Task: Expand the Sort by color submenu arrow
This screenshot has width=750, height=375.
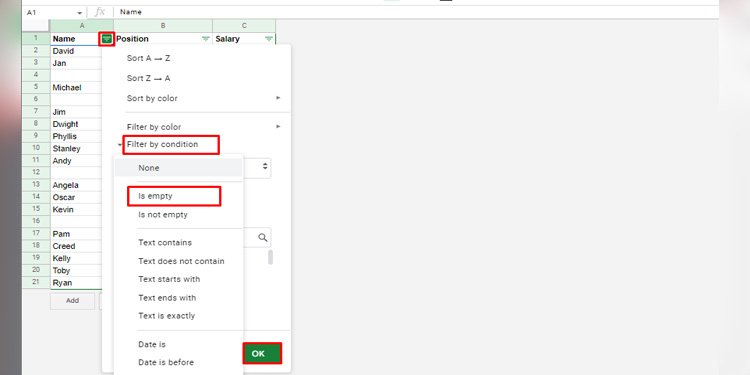Action: click(x=278, y=98)
